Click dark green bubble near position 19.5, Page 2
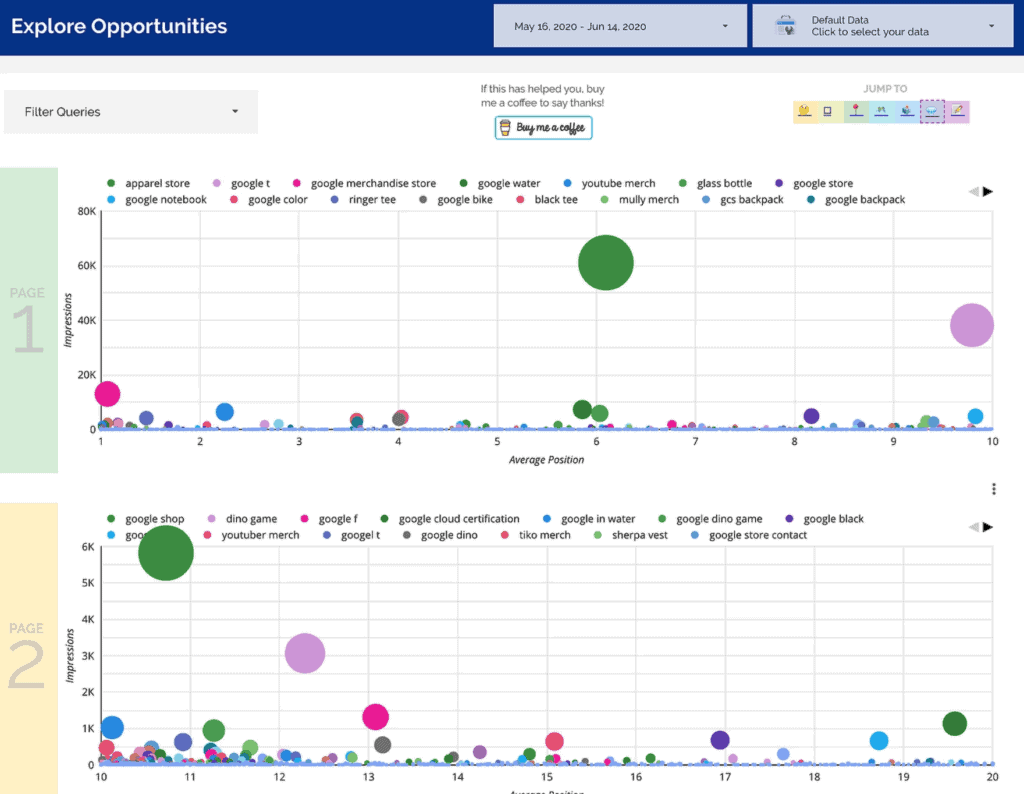 [x=955, y=723]
